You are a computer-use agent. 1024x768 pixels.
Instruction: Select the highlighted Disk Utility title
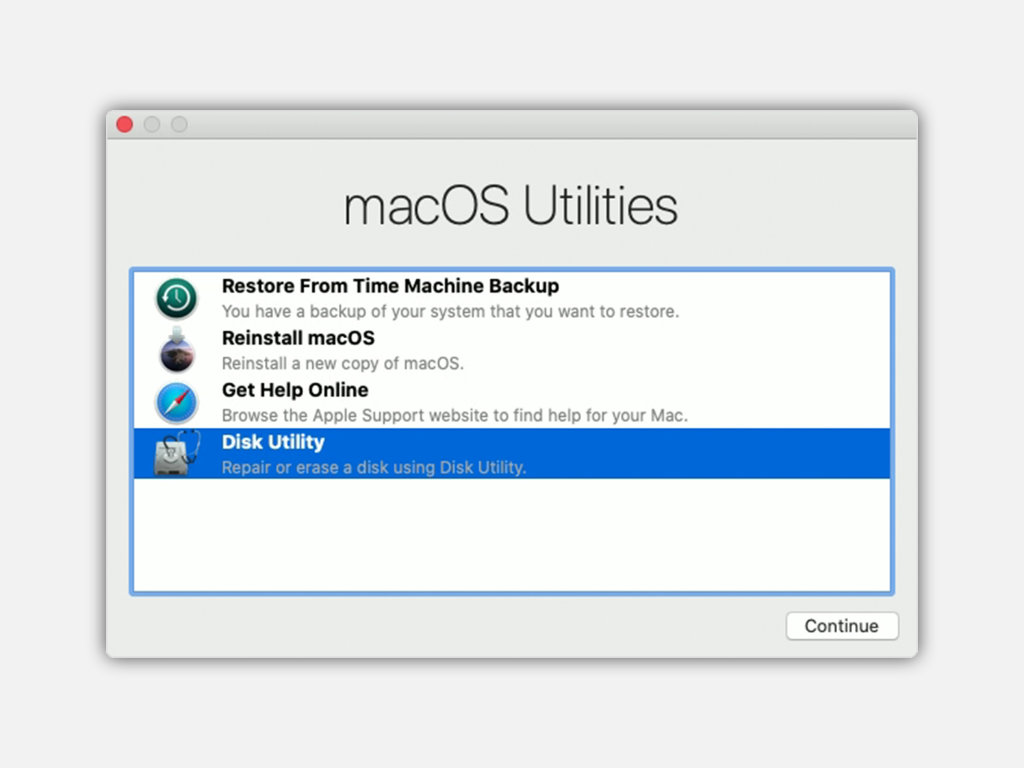coord(273,442)
